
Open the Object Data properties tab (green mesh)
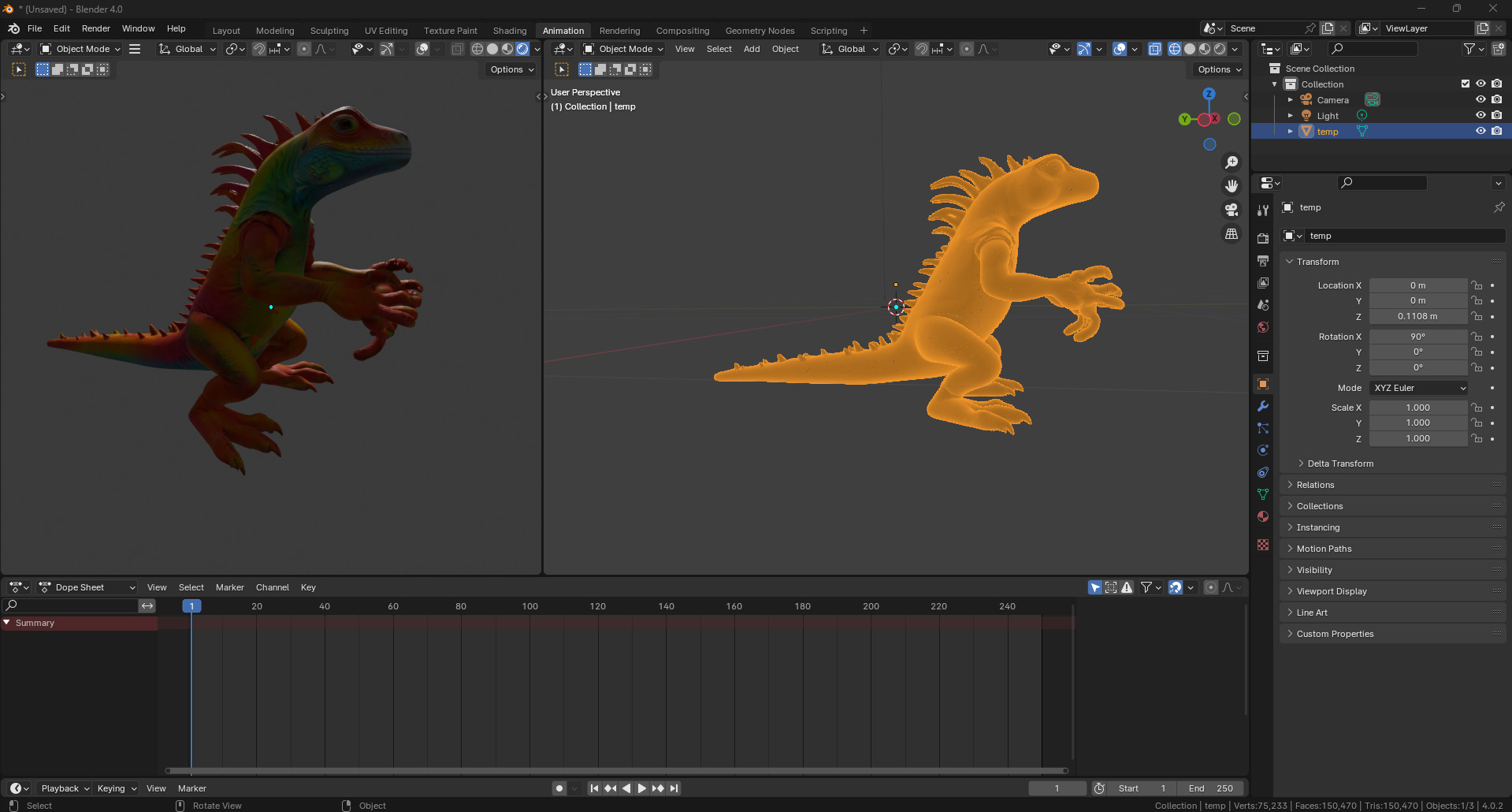tap(1263, 494)
